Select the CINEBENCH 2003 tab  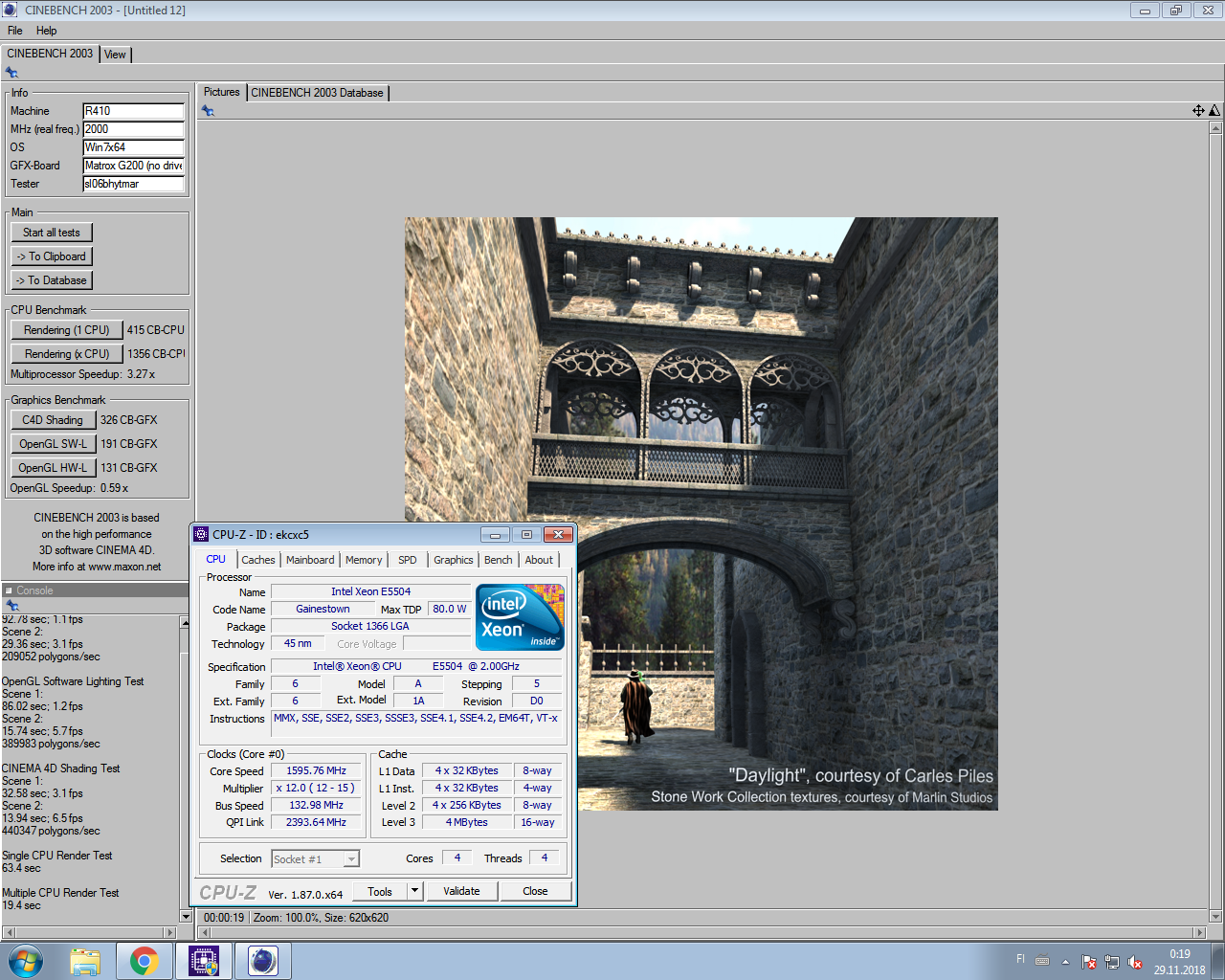pyautogui.click(x=50, y=54)
